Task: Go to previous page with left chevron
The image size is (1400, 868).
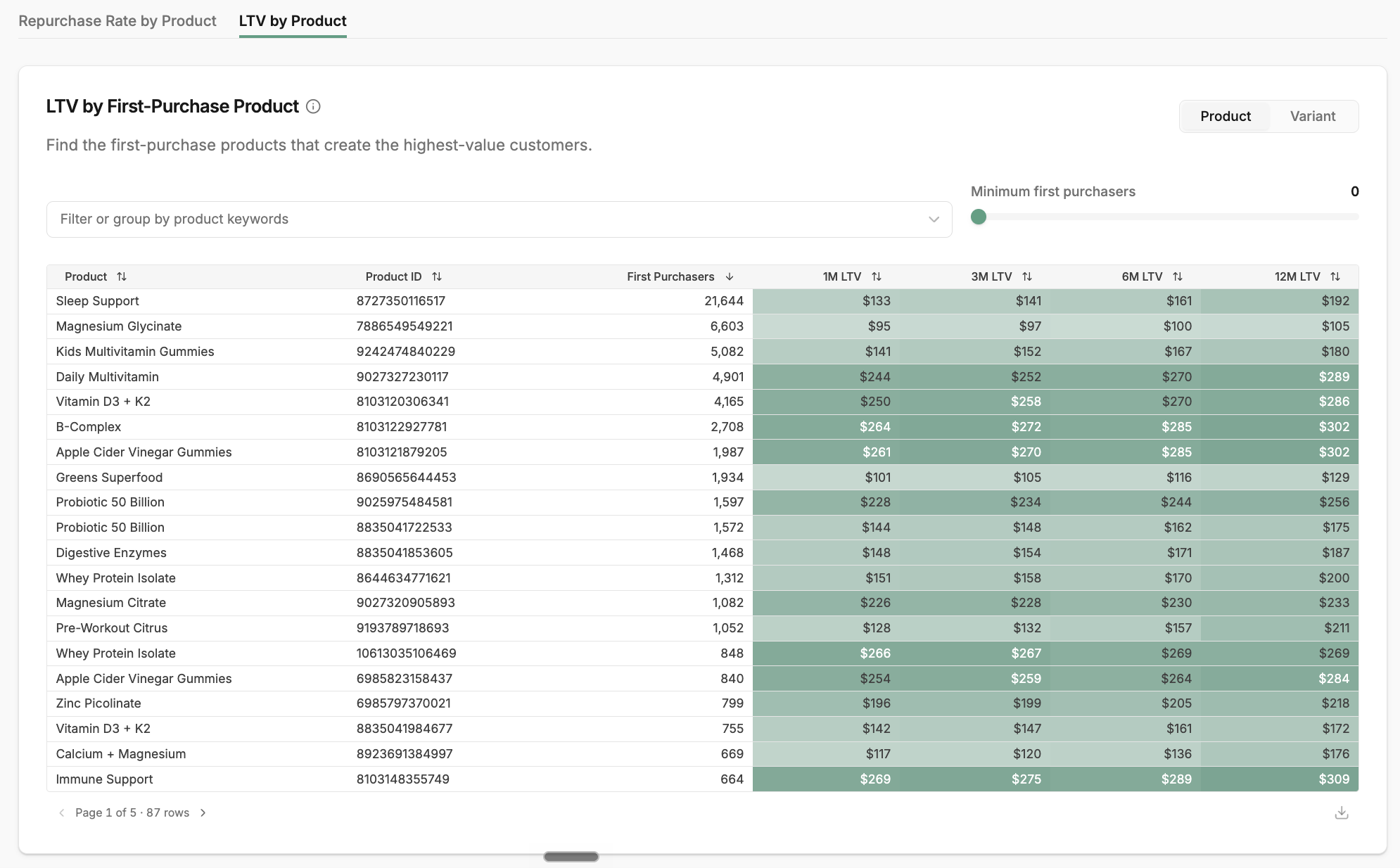Action: [x=62, y=812]
